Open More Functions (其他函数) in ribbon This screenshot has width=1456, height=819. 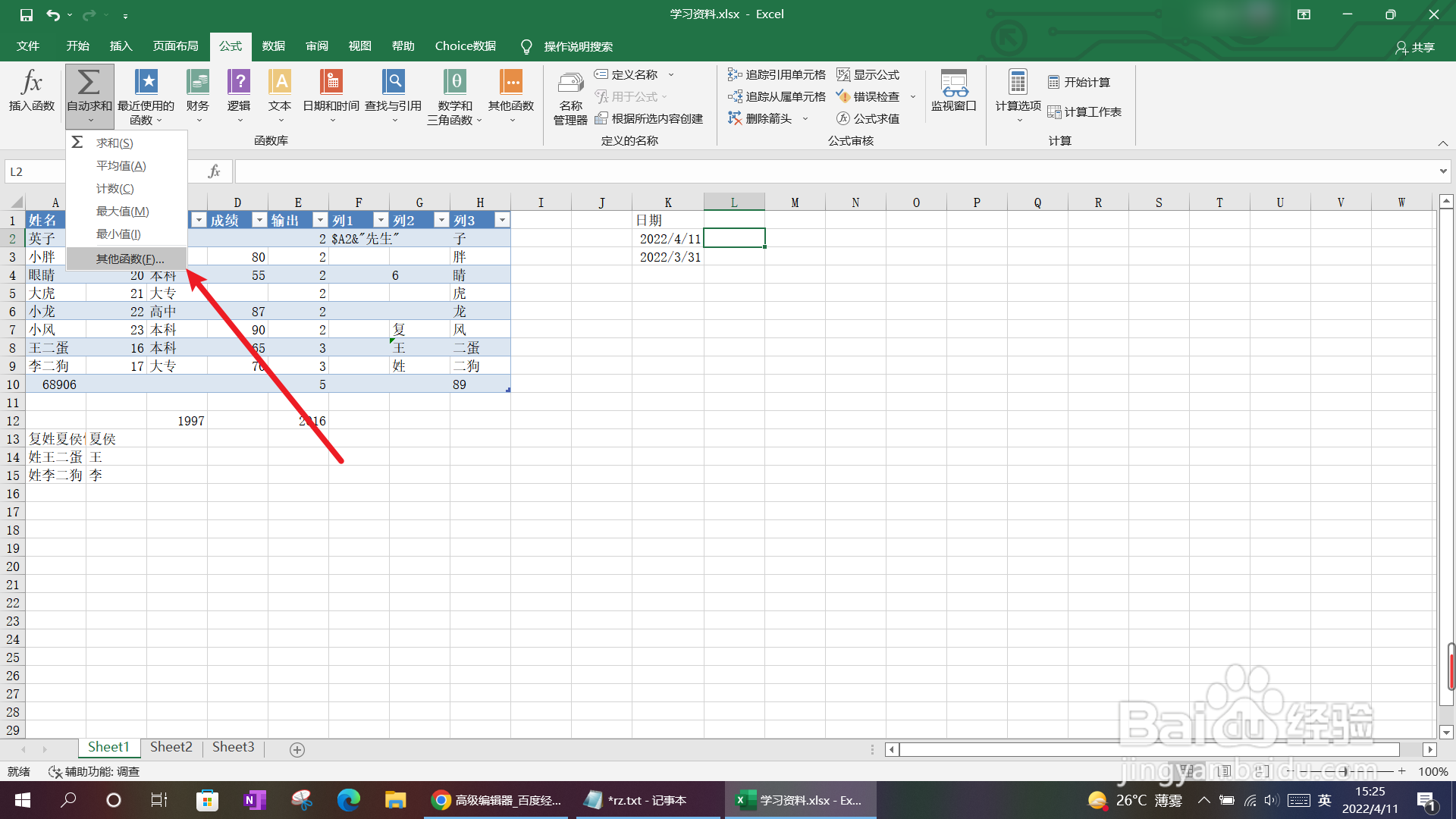pos(511,97)
